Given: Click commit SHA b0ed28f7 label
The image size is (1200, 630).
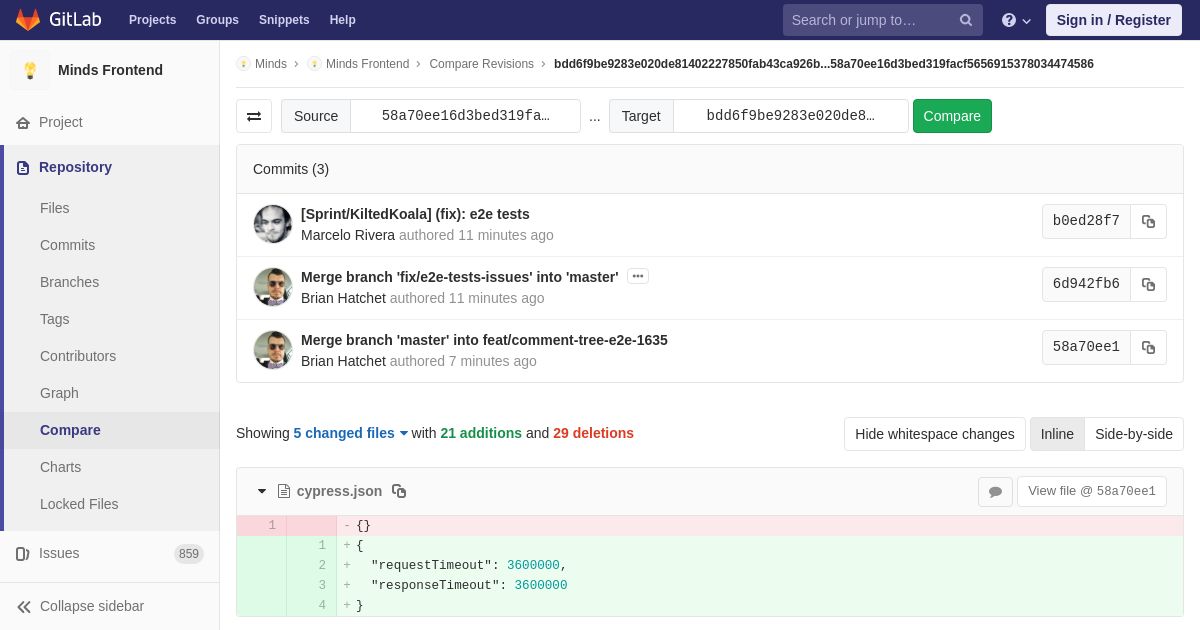Looking at the screenshot, I should pyautogui.click(x=1086, y=221).
